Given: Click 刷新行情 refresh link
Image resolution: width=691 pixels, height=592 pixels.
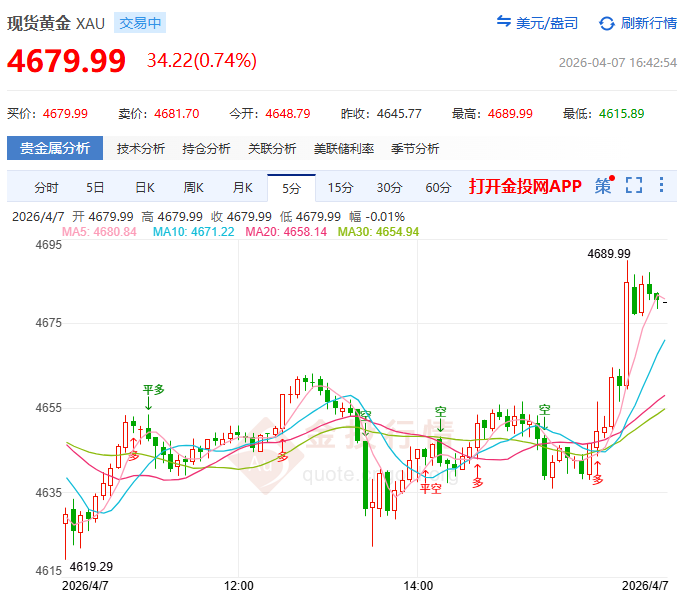Looking at the screenshot, I should tap(649, 23).
